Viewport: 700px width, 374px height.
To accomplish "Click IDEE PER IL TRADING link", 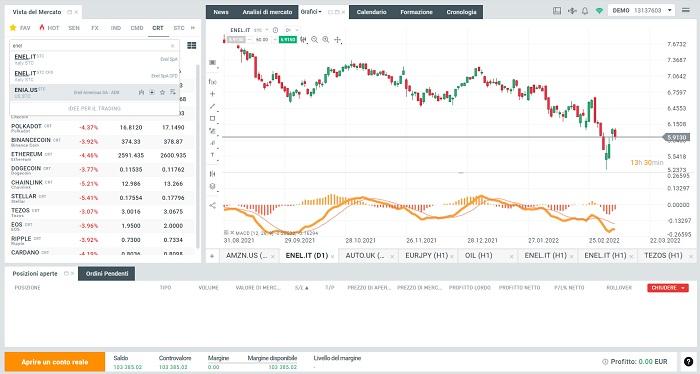I will pyautogui.click(x=94, y=108).
